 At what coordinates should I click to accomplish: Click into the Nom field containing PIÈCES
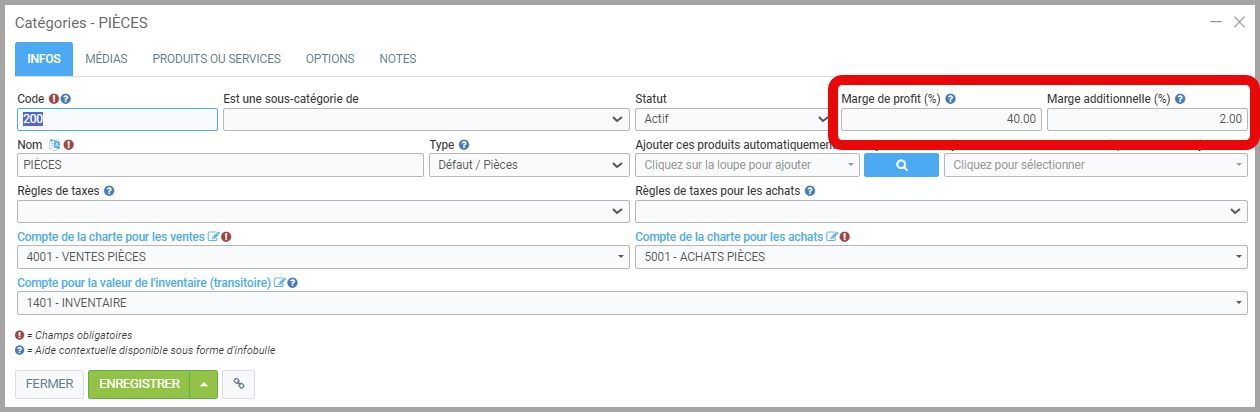tap(220, 165)
